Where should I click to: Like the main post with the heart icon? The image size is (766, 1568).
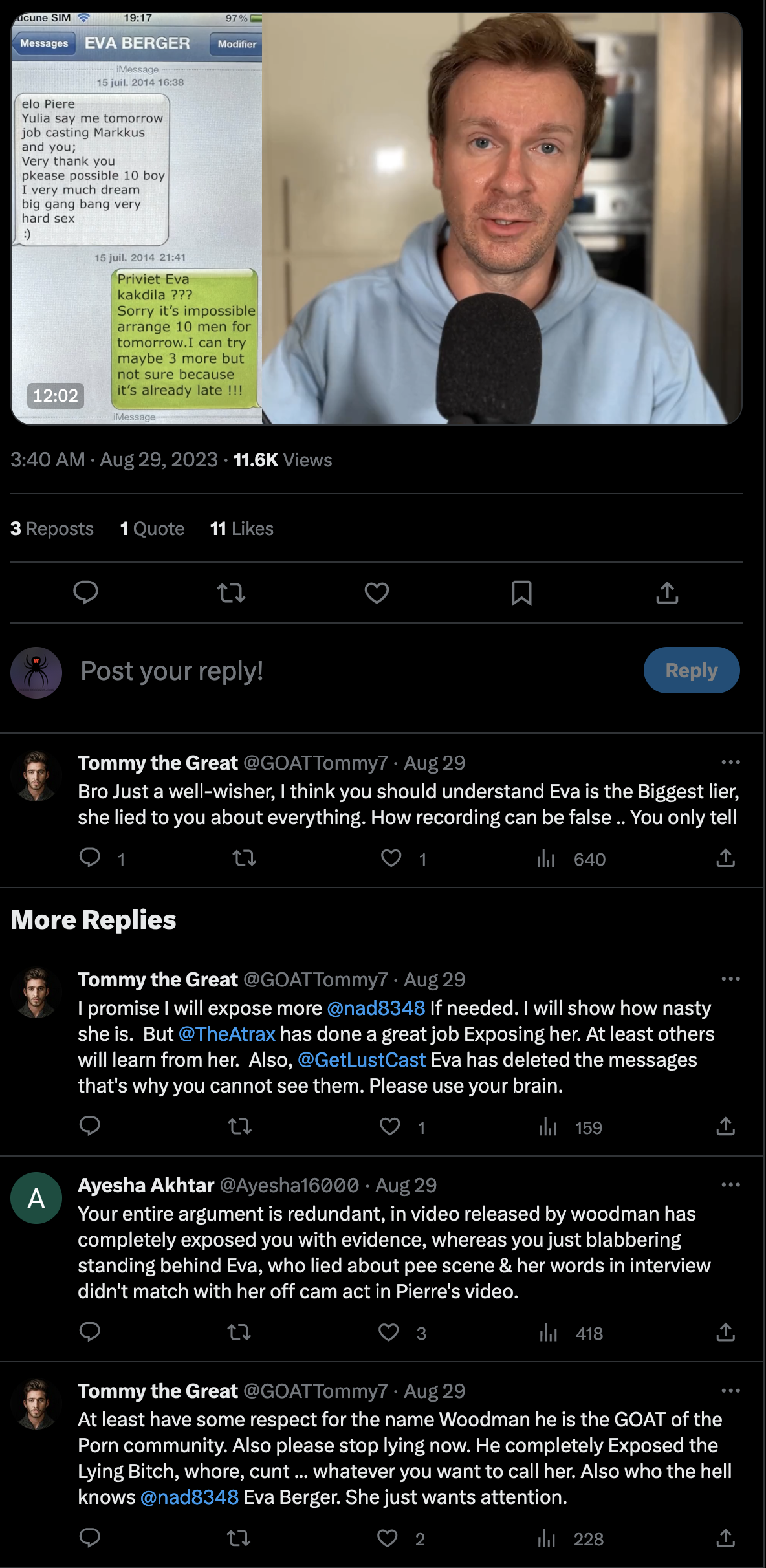click(377, 593)
